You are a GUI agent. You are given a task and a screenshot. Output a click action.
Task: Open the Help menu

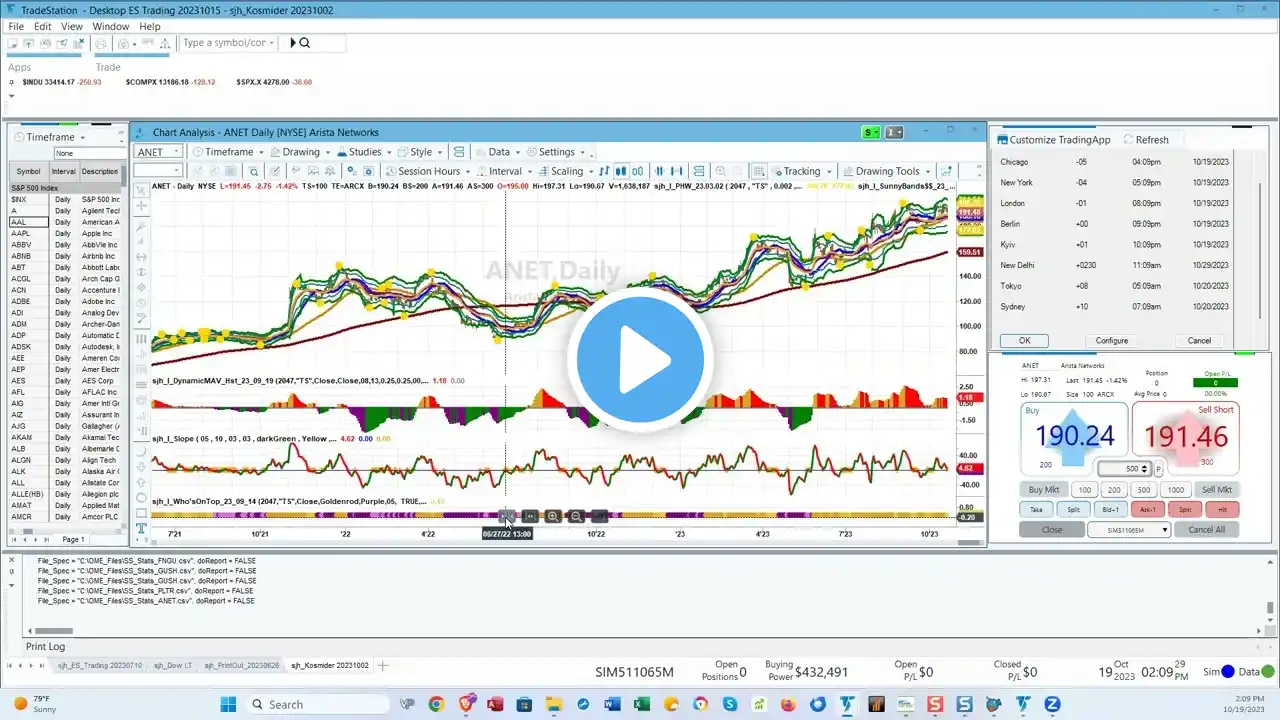[150, 26]
